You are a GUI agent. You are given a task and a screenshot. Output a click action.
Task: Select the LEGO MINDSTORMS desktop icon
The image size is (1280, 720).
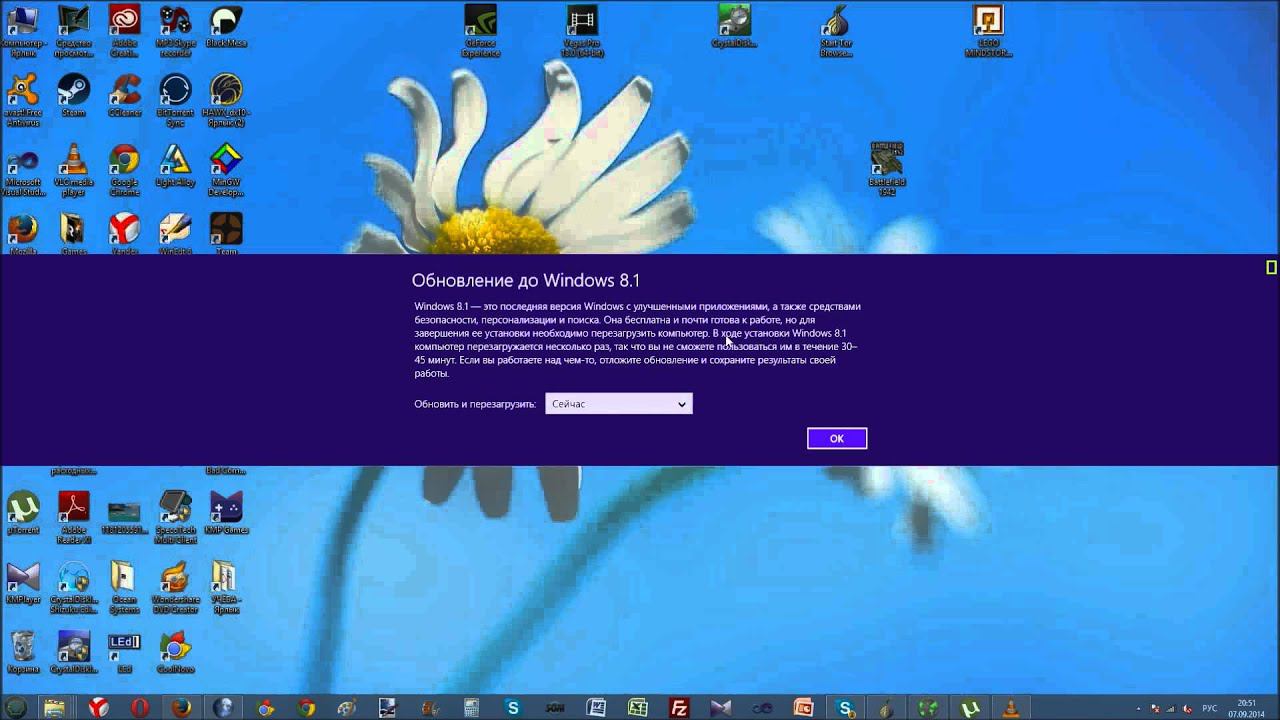988,31
